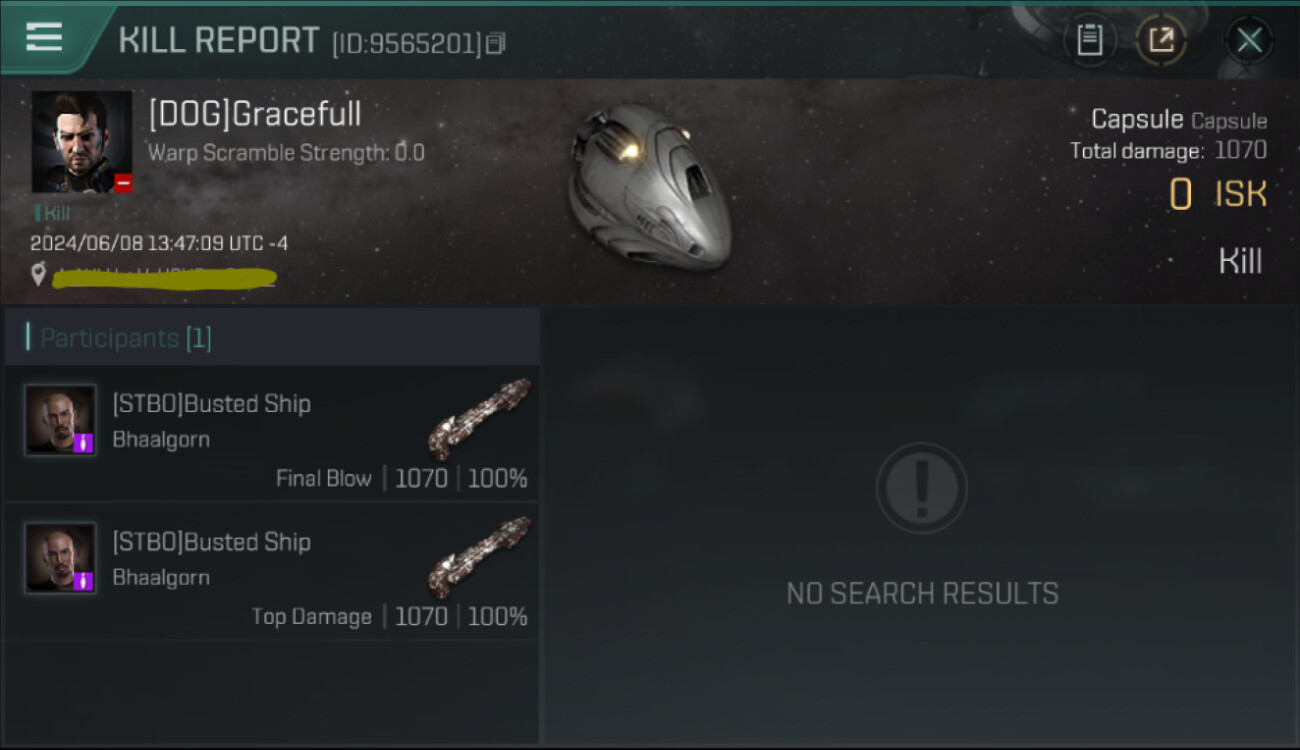Open Final Blow pilot portrait

61,420
